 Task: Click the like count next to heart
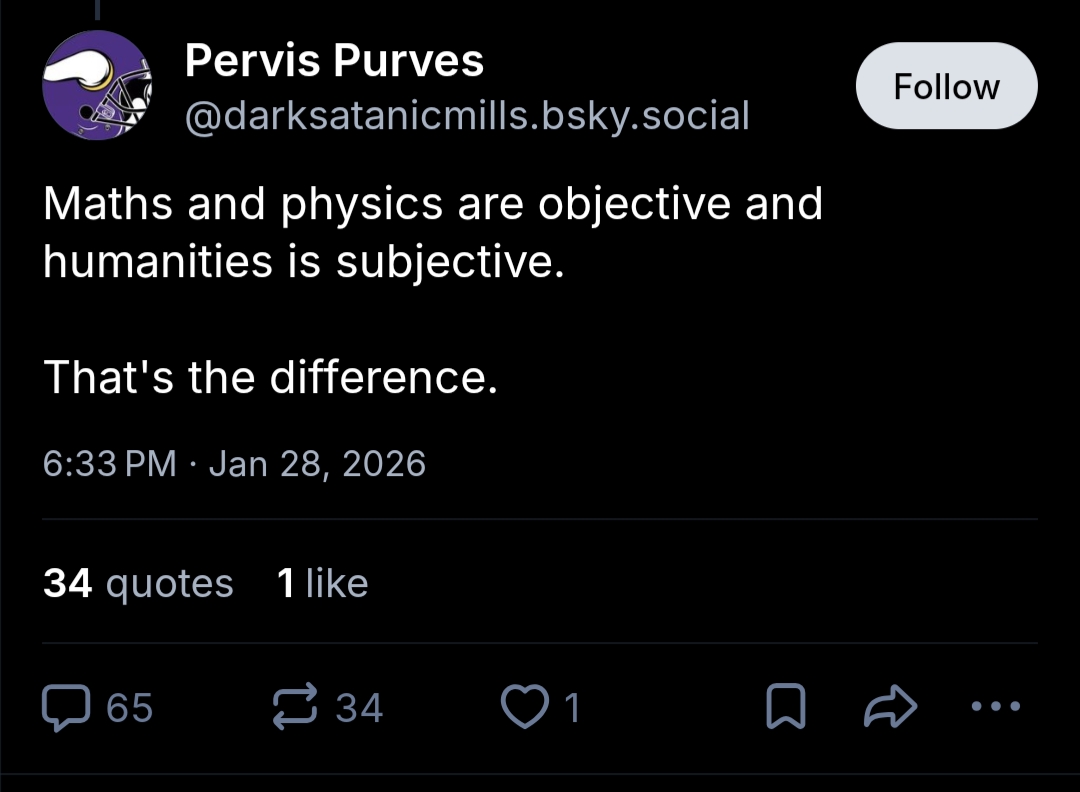pos(572,708)
